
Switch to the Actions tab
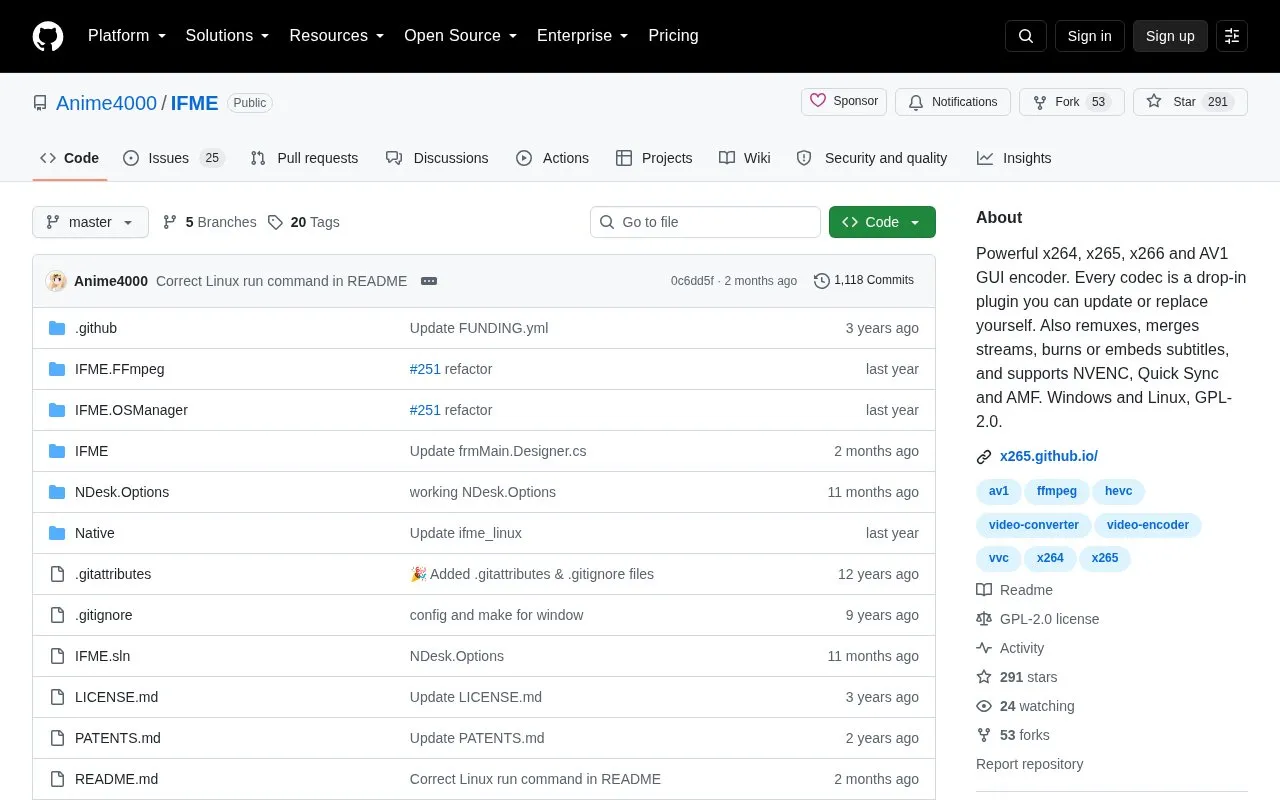coord(552,158)
